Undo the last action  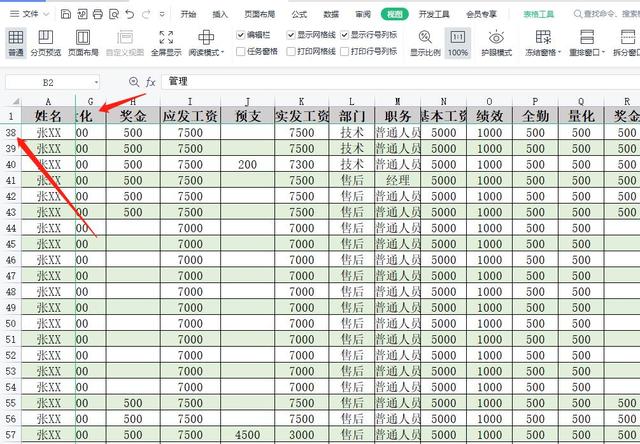tap(130, 14)
